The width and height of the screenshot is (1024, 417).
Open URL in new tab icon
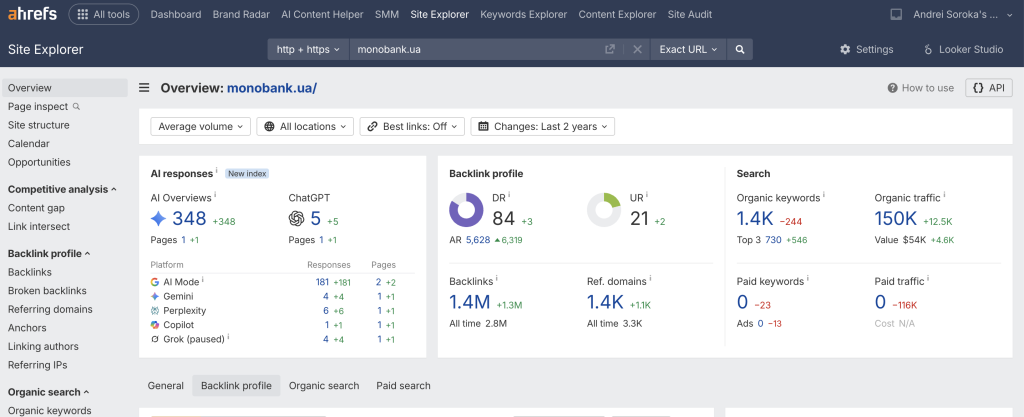point(610,50)
